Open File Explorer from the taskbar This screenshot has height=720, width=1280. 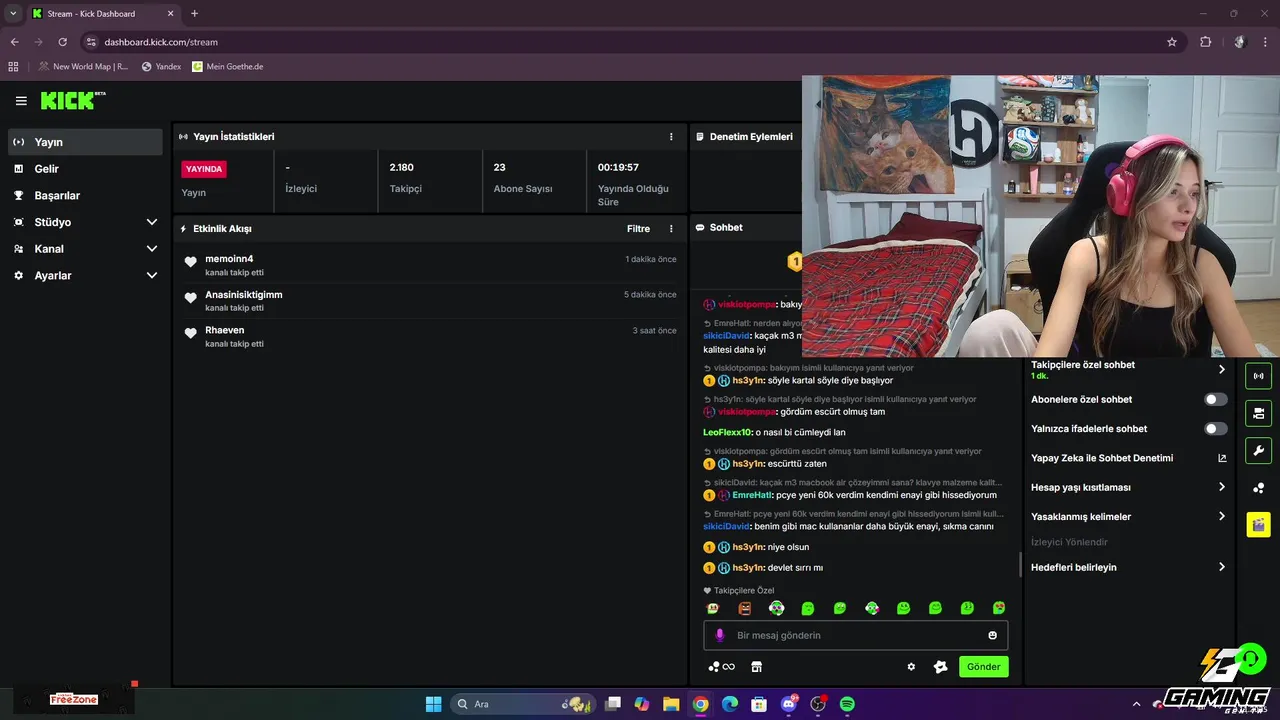671,704
